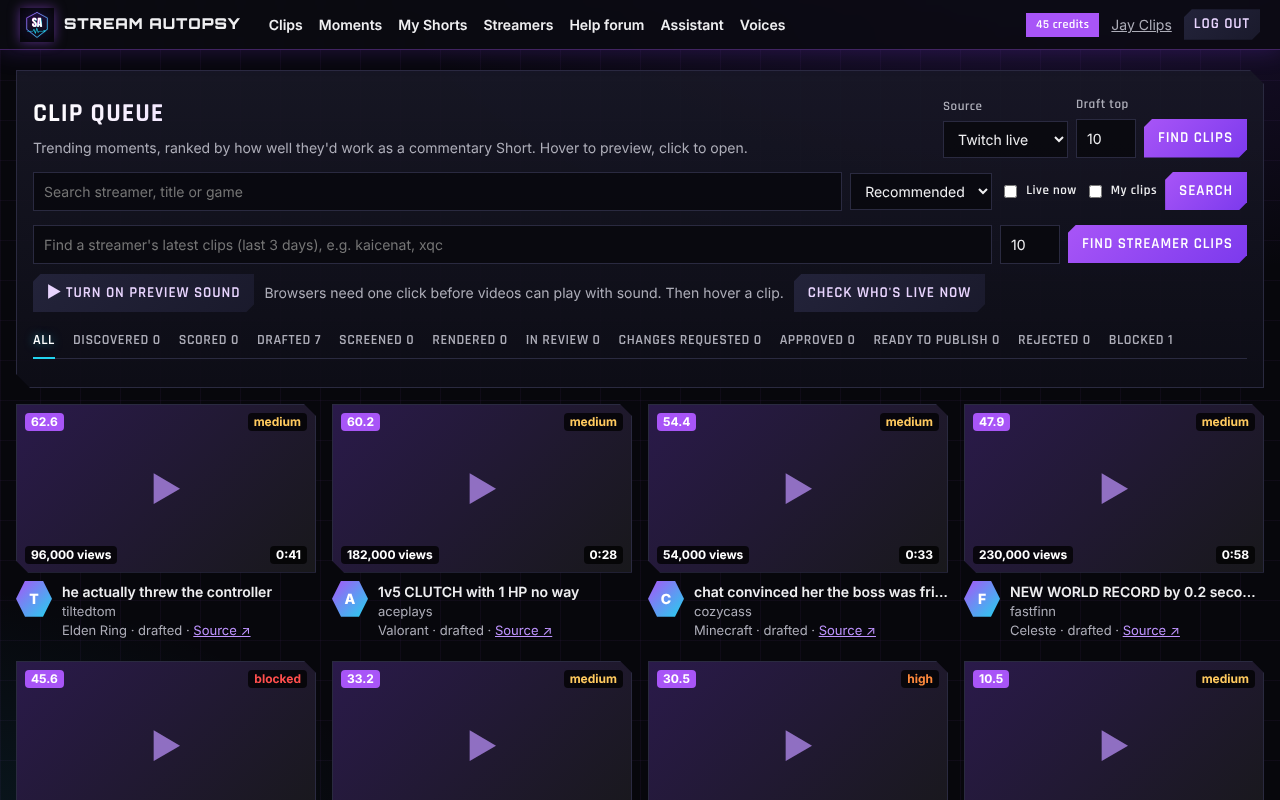This screenshot has height=800, width=1280.
Task: Click tiltedtom's hexagon avatar icon
Action: pyautogui.click(x=34, y=599)
